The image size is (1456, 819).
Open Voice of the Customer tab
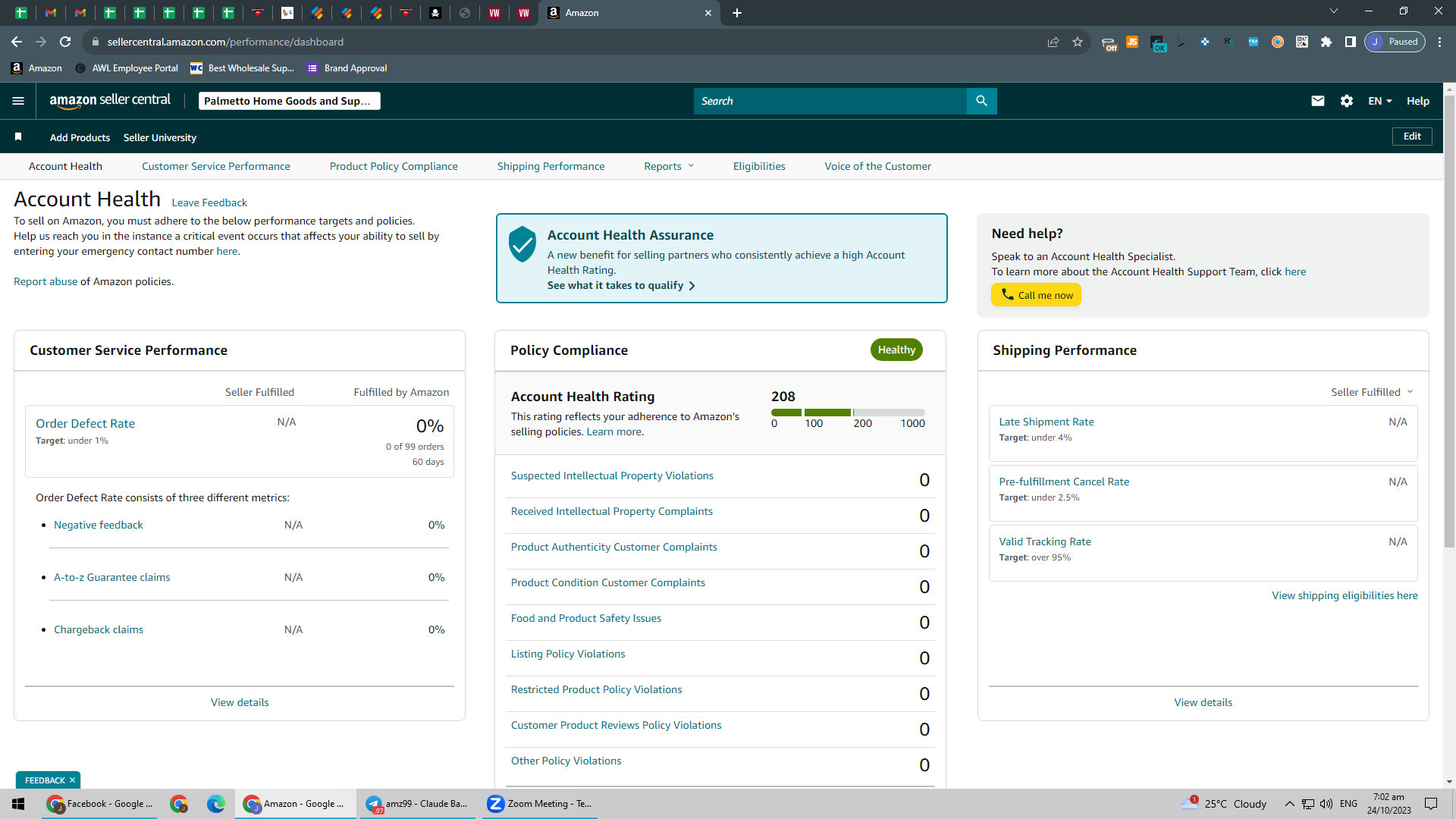click(x=878, y=166)
